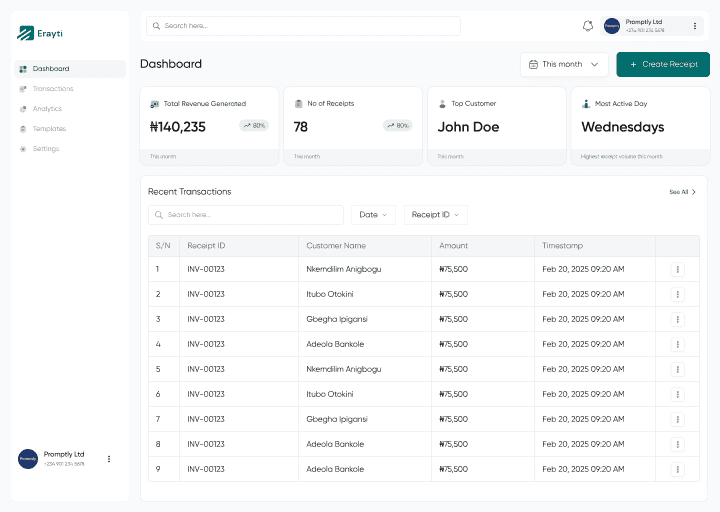Click the three-dot menu in top profile card
720x512 pixels.
click(x=695, y=26)
